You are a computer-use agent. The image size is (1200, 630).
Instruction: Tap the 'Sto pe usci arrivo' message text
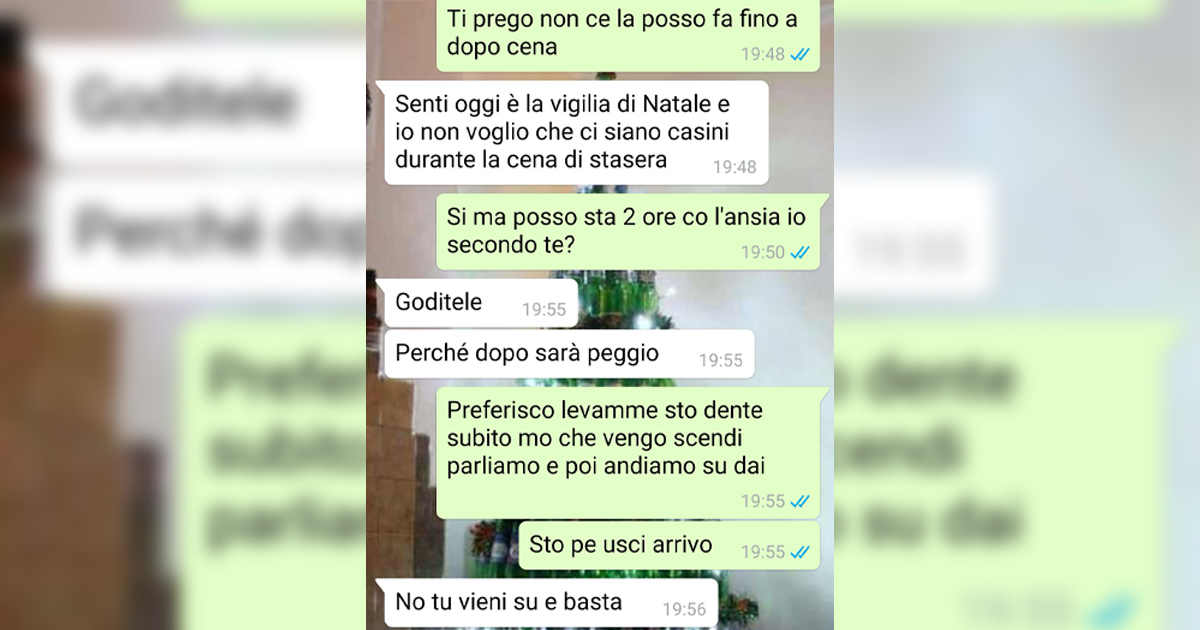tap(621, 545)
